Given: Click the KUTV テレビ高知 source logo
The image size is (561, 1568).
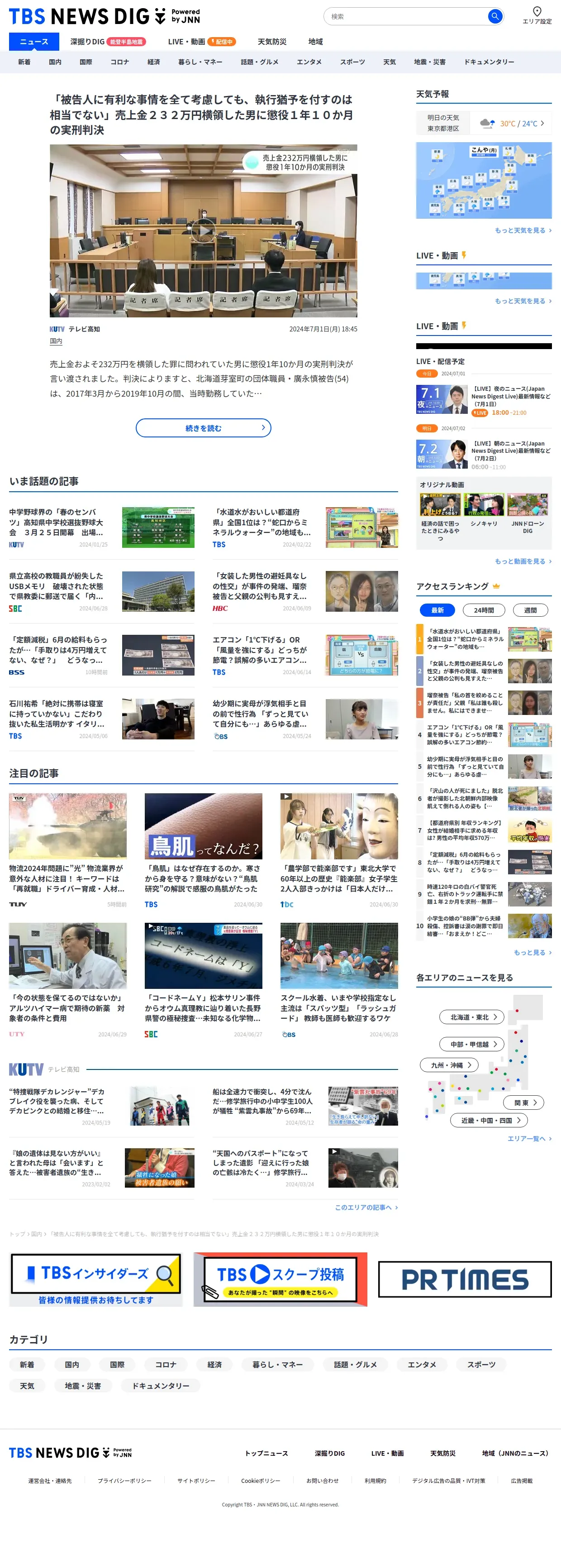Looking at the screenshot, I should (75, 329).
